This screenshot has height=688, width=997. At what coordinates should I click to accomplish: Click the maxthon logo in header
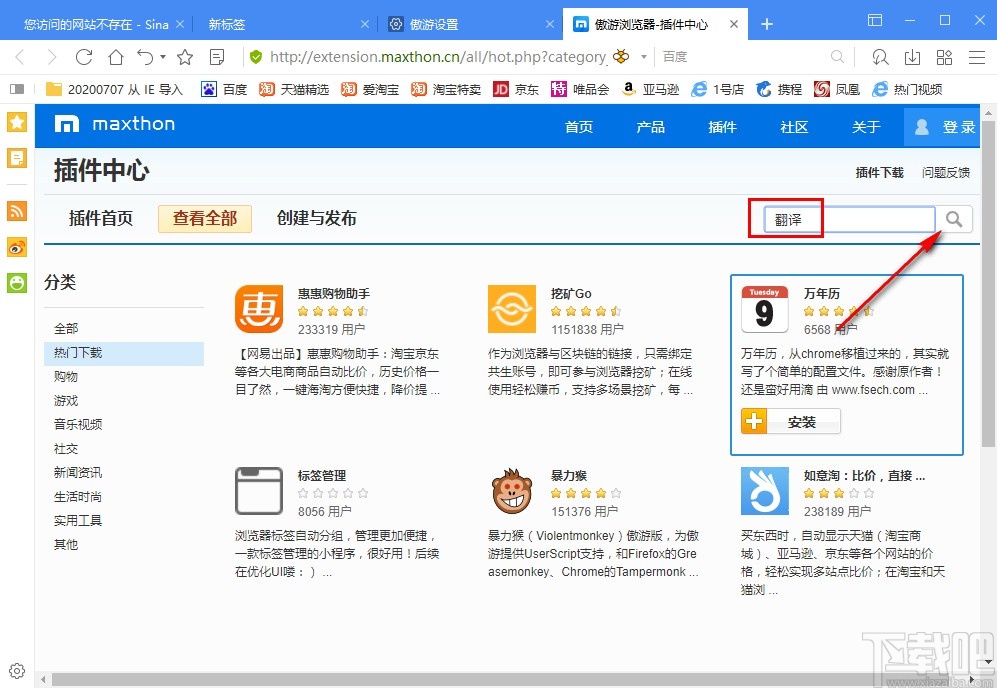[114, 124]
